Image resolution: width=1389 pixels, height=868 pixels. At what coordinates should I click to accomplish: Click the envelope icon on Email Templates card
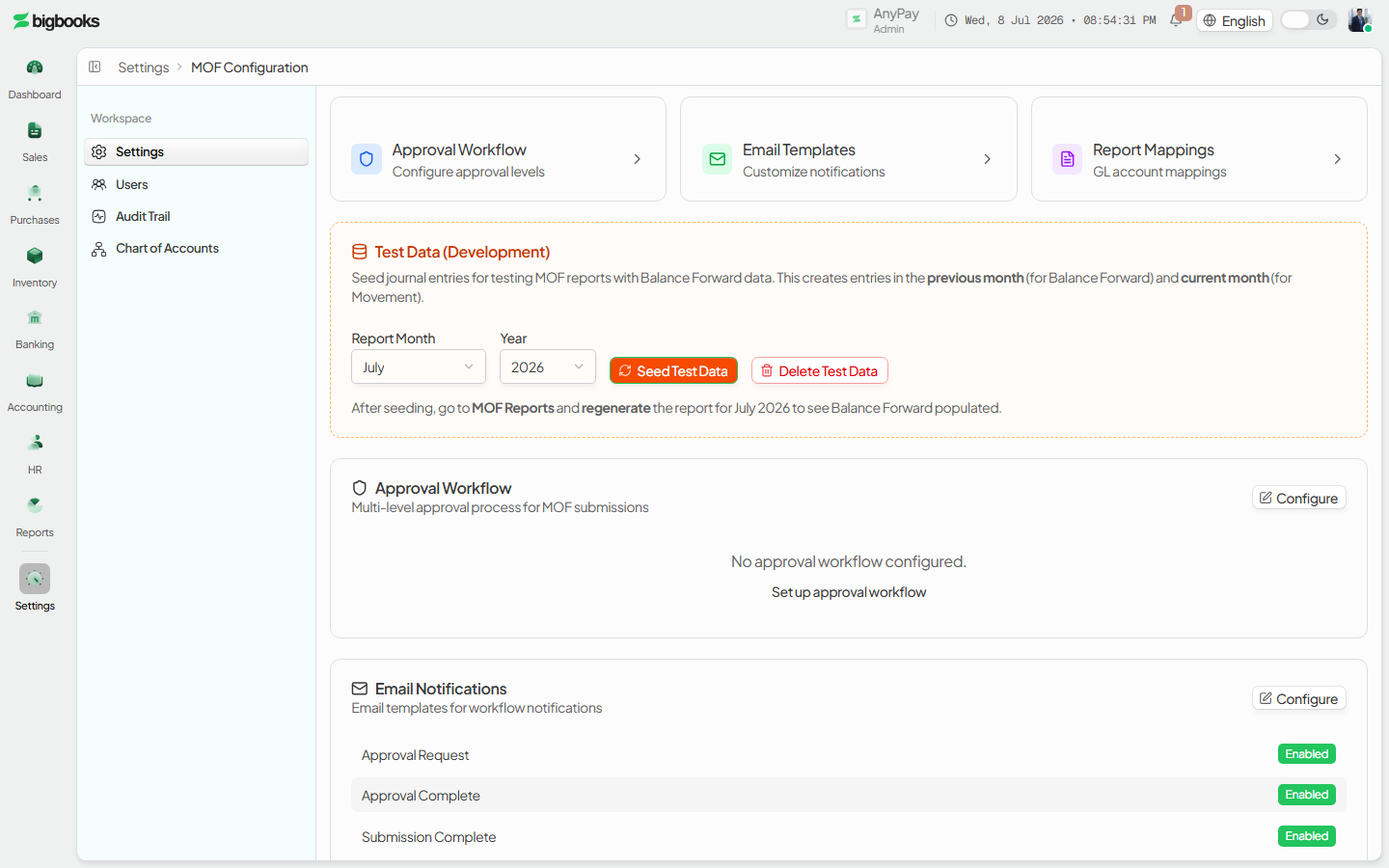click(x=717, y=159)
